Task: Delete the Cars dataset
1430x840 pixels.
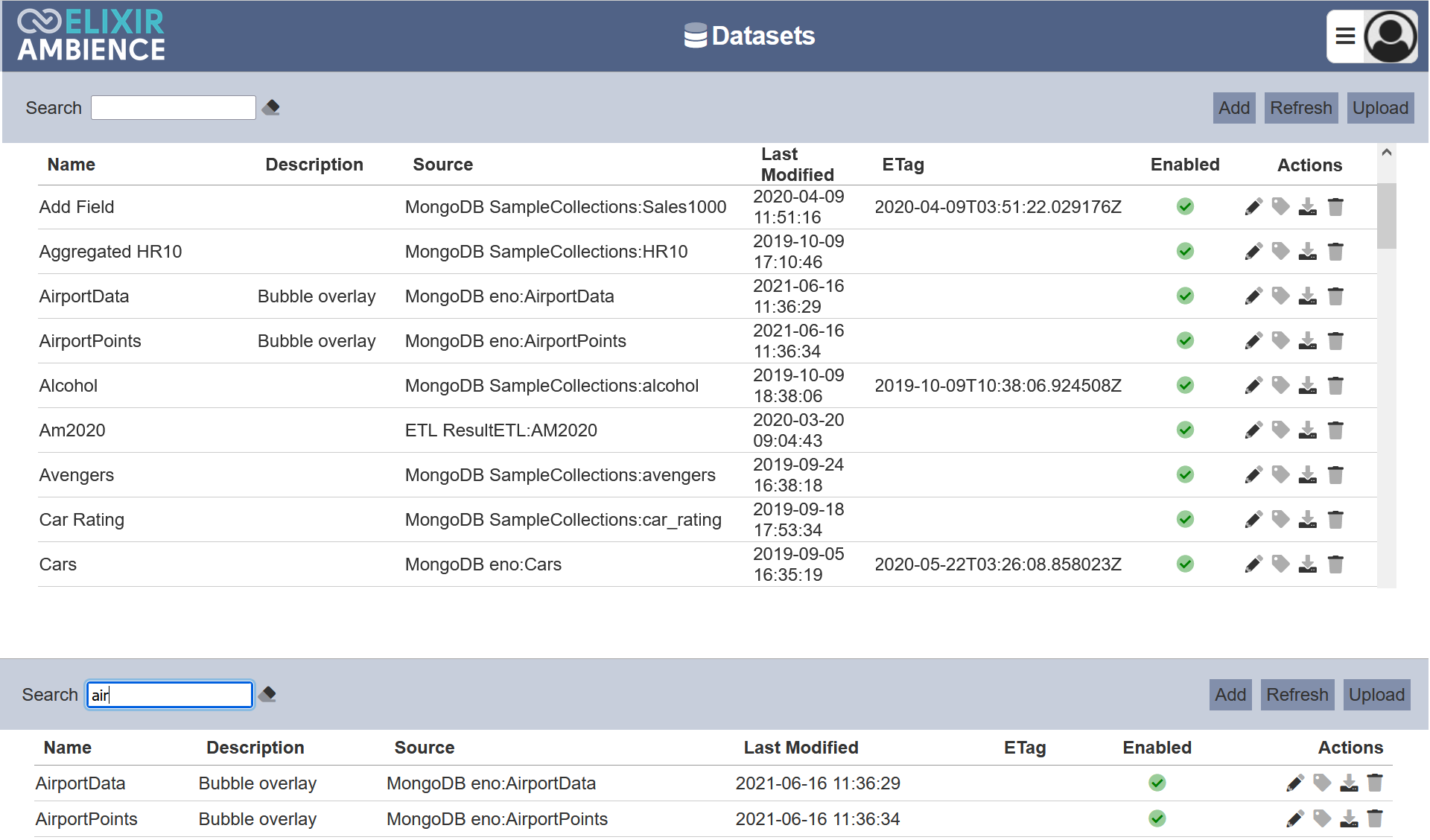Action: coord(1335,564)
